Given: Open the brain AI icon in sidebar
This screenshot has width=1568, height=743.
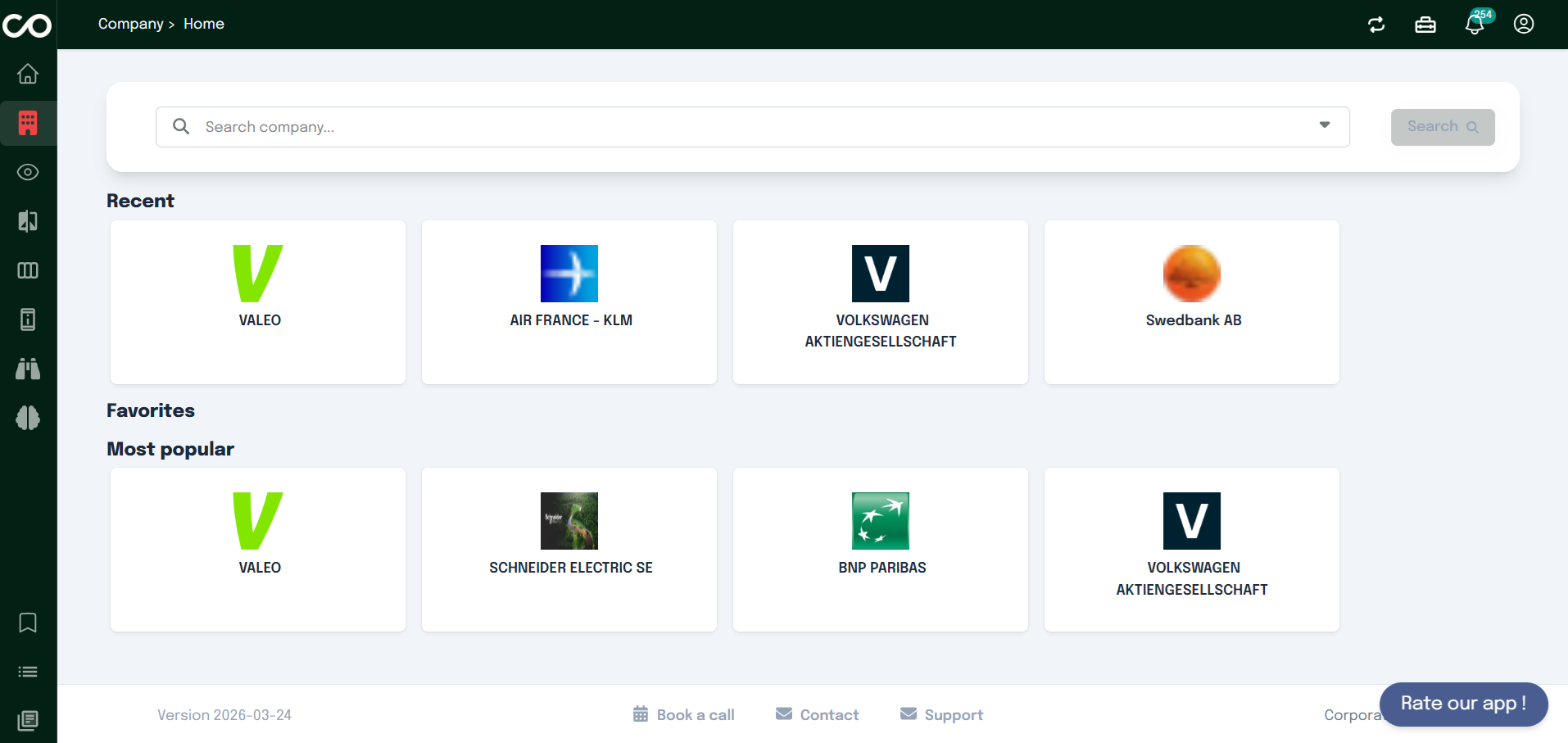Looking at the screenshot, I should pyautogui.click(x=27, y=418).
